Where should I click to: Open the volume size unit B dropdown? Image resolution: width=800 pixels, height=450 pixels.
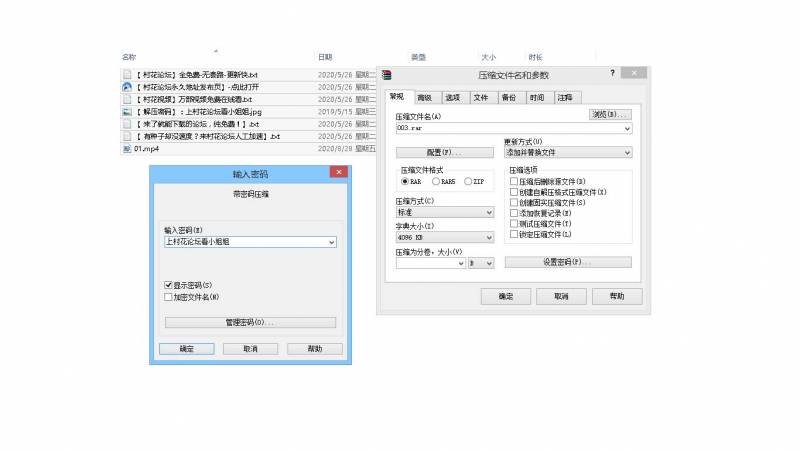(481, 263)
